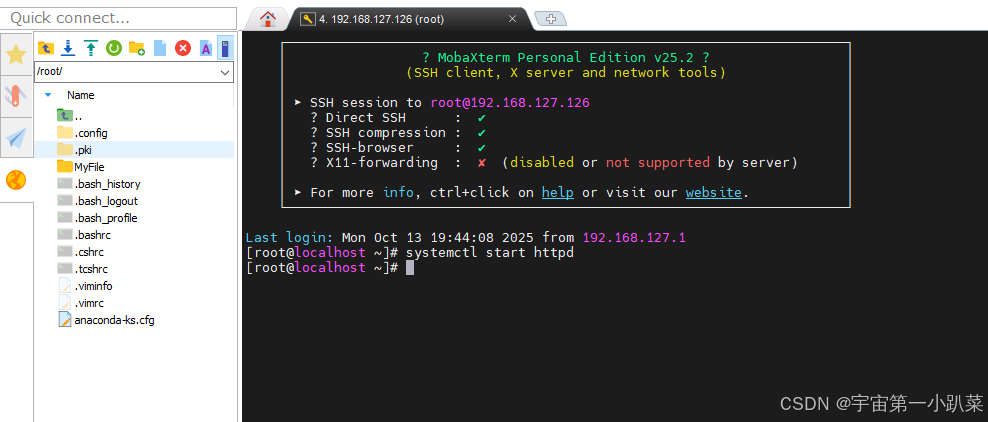Image resolution: width=988 pixels, height=422 pixels.
Task: Click the website link in the terminal banner
Action: coord(714,193)
